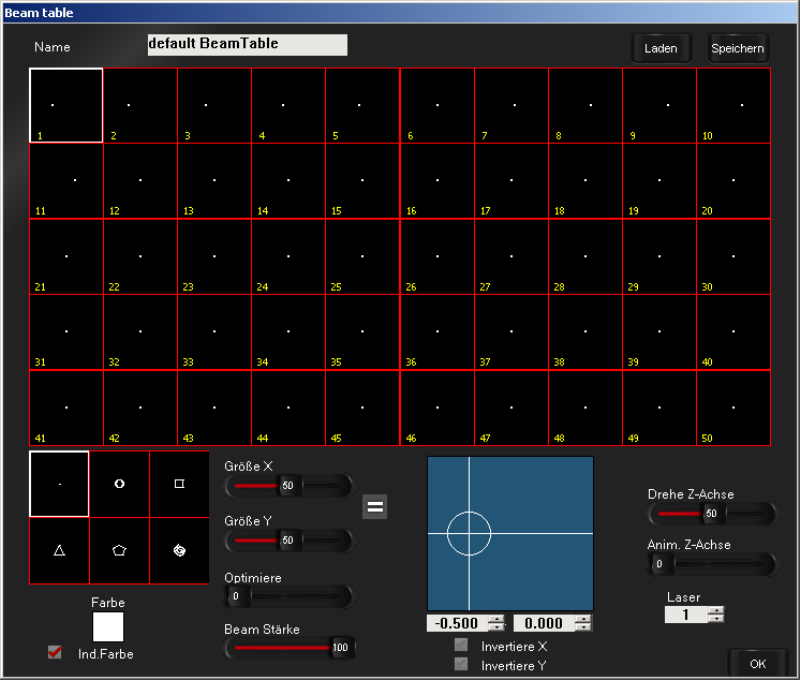This screenshot has width=800, height=680.
Task: Select beam cell 3
Action: click(x=214, y=105)
